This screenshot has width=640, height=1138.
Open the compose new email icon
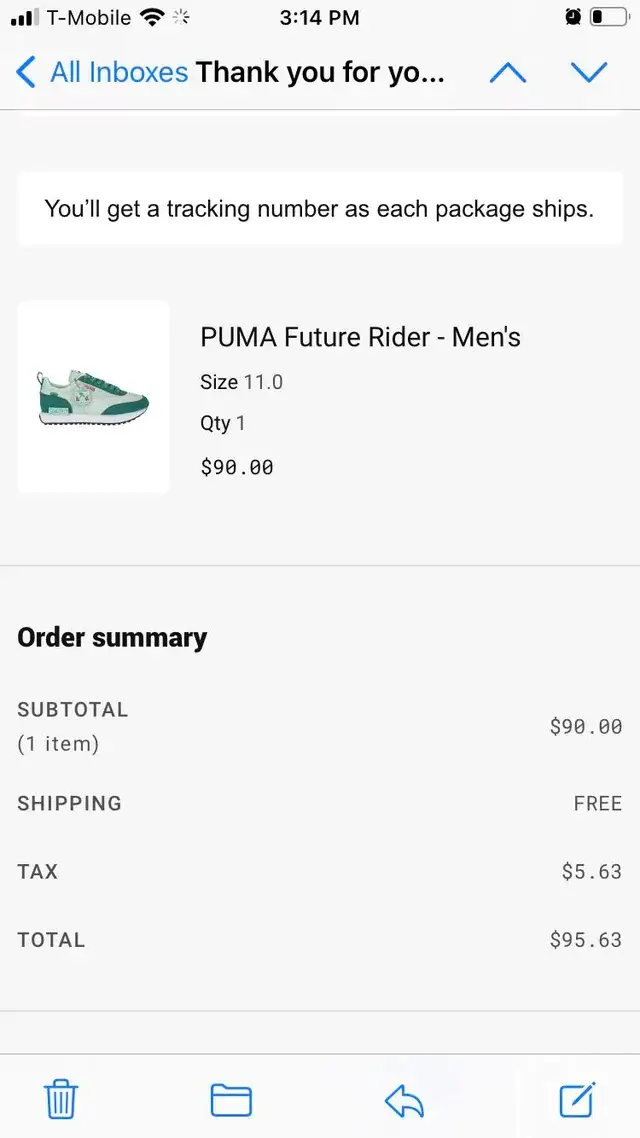click(x=576, y=1098)
